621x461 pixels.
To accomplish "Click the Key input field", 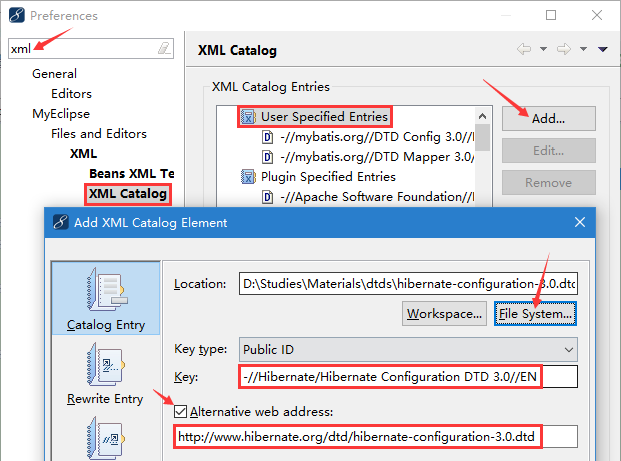I will coord(408,377).
